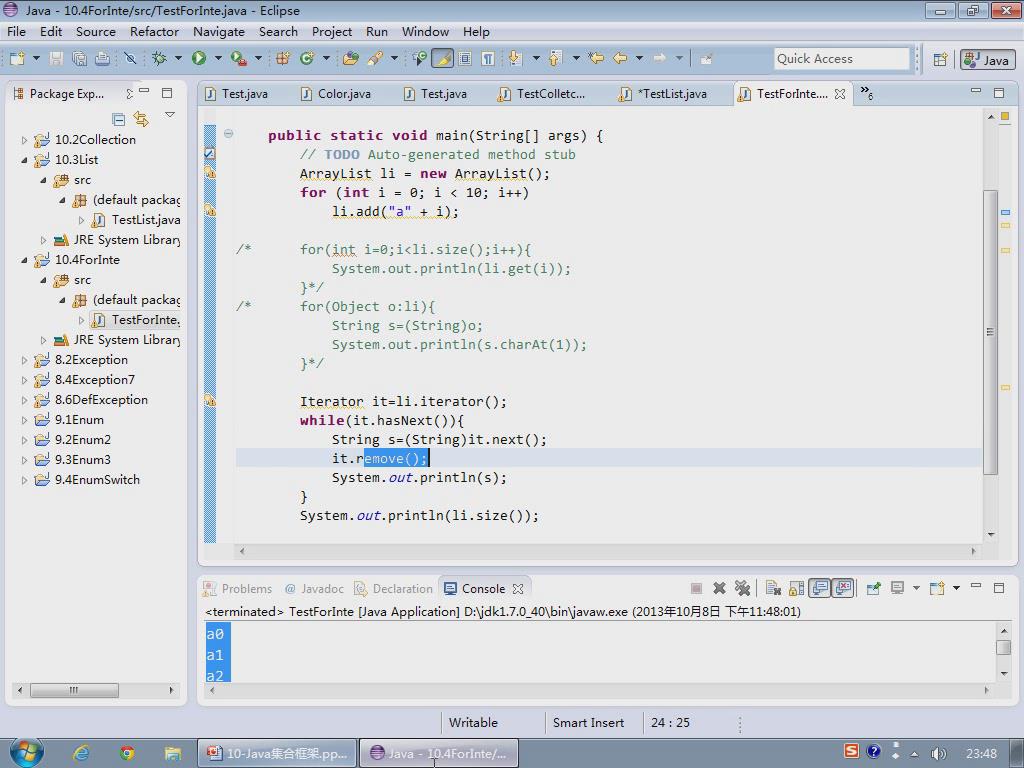Show hidden editor tabs chevron list

[866, 93]
